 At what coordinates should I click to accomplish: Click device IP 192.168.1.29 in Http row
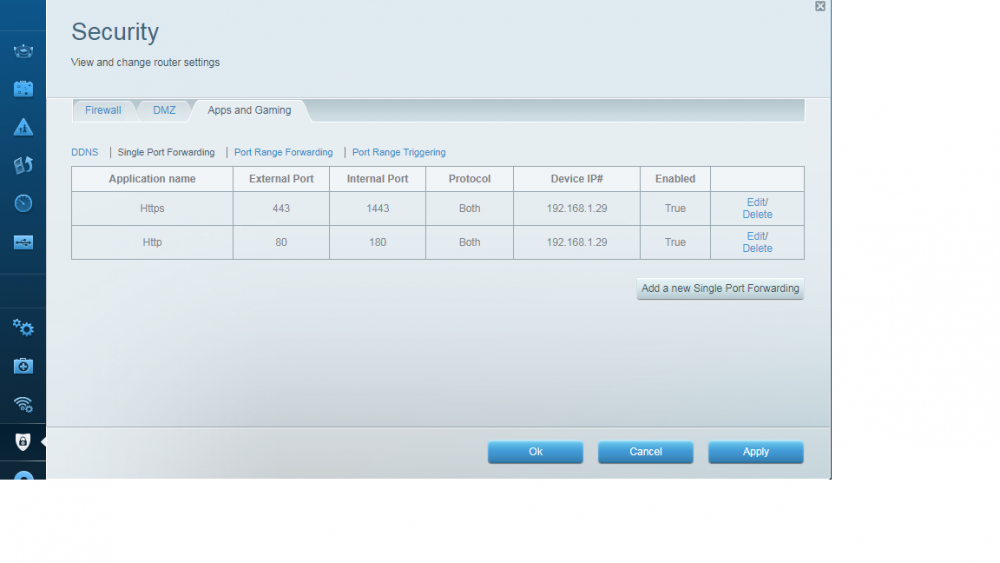(x=577, y=242)
